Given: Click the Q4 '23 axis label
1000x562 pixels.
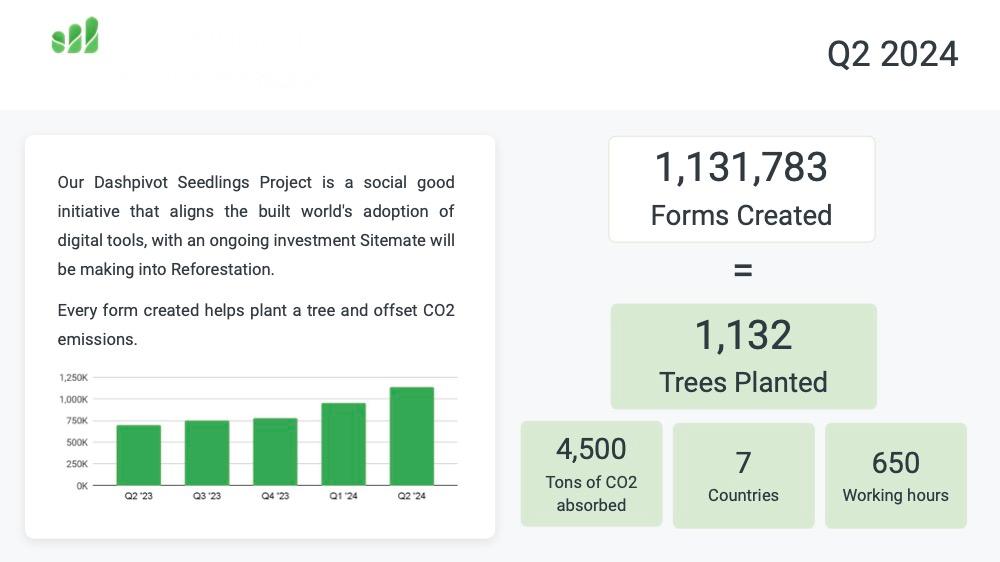Looking at the screenshot, I should tap(275, 496).
